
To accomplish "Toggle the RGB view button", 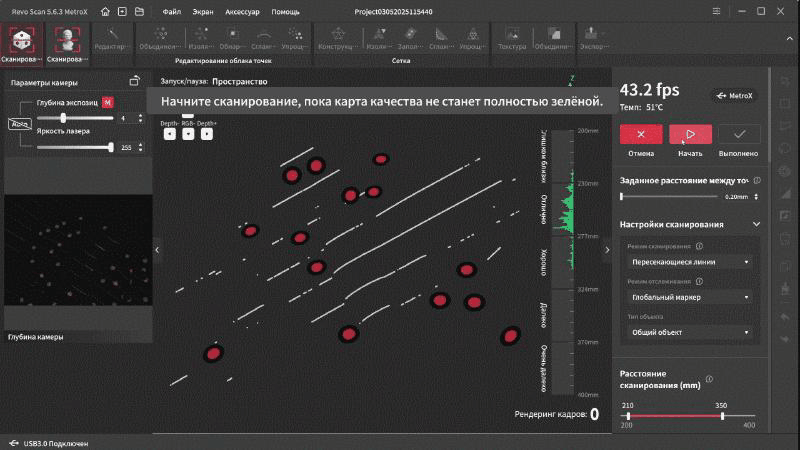I will click(188, 133).
